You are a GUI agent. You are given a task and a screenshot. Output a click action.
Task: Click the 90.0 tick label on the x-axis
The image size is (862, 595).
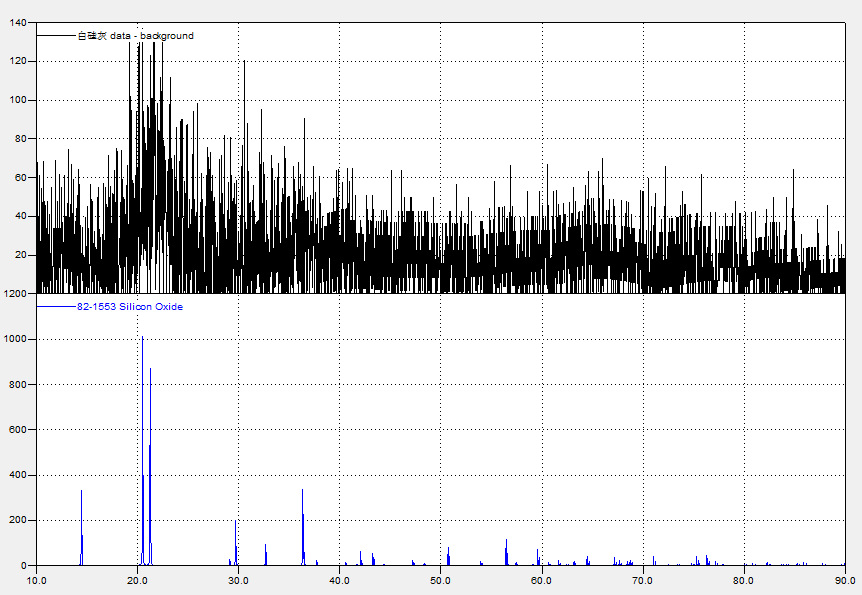pos(845,581)
